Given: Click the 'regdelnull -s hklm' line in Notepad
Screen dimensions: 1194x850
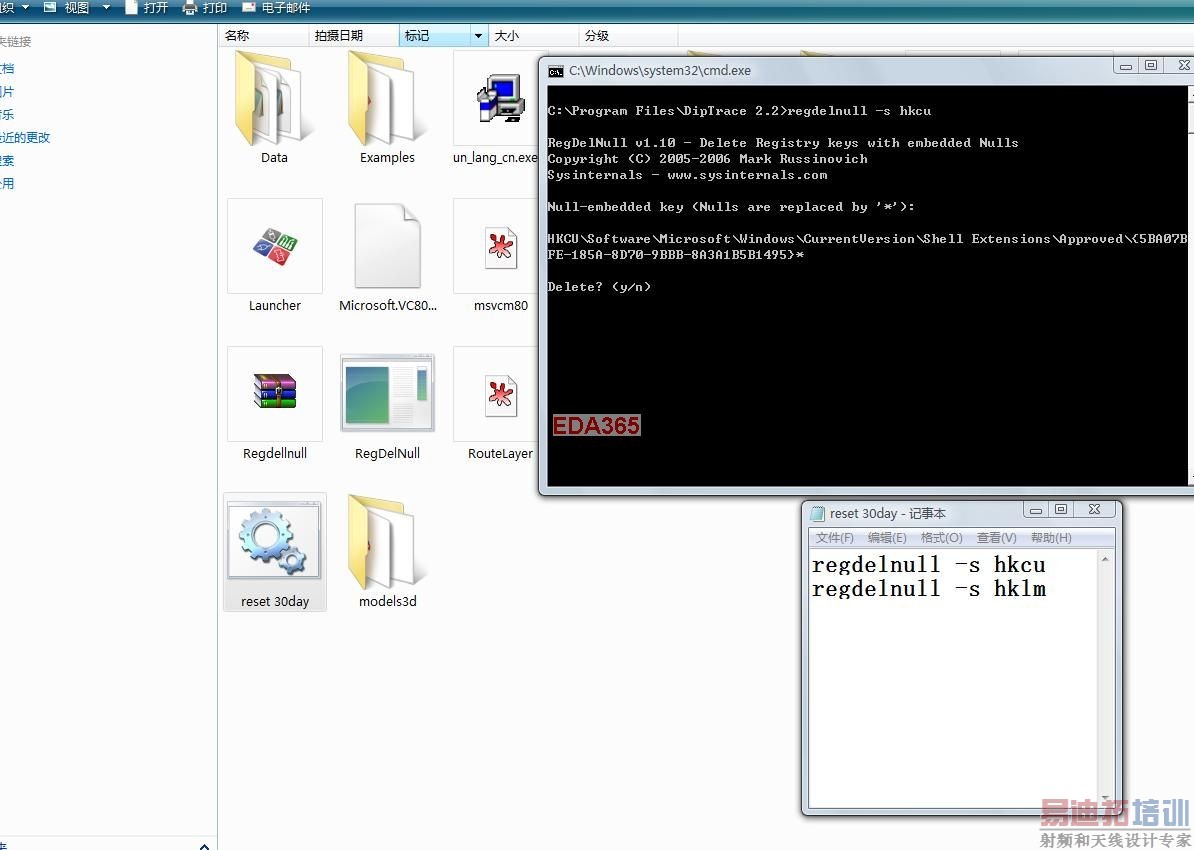Looking at the screenshot, I should point(928,589).
